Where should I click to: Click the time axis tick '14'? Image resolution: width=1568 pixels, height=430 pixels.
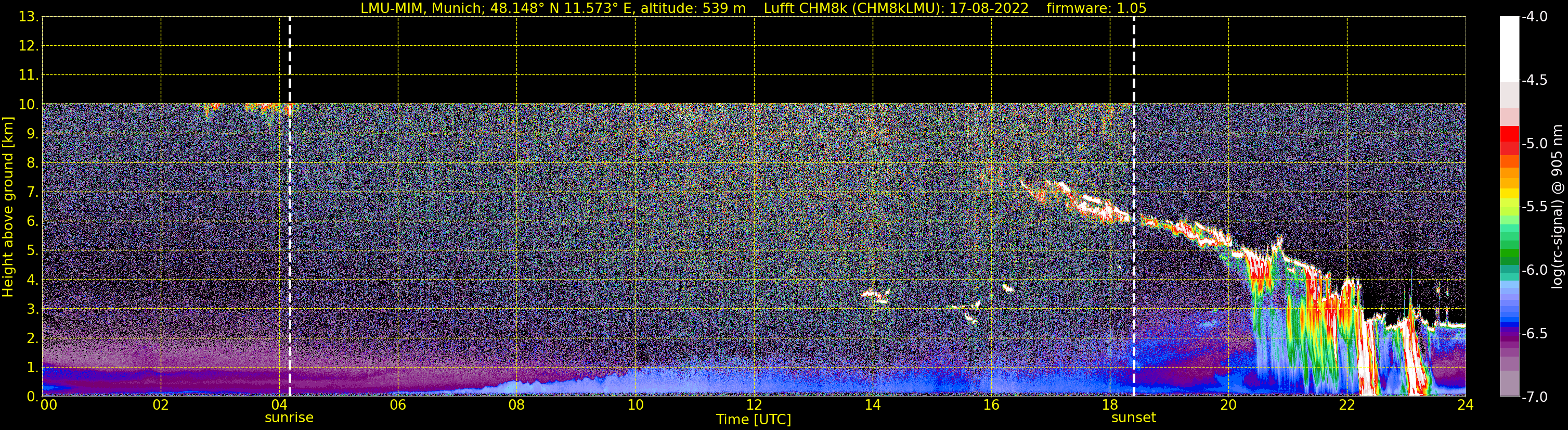point(873,405)
